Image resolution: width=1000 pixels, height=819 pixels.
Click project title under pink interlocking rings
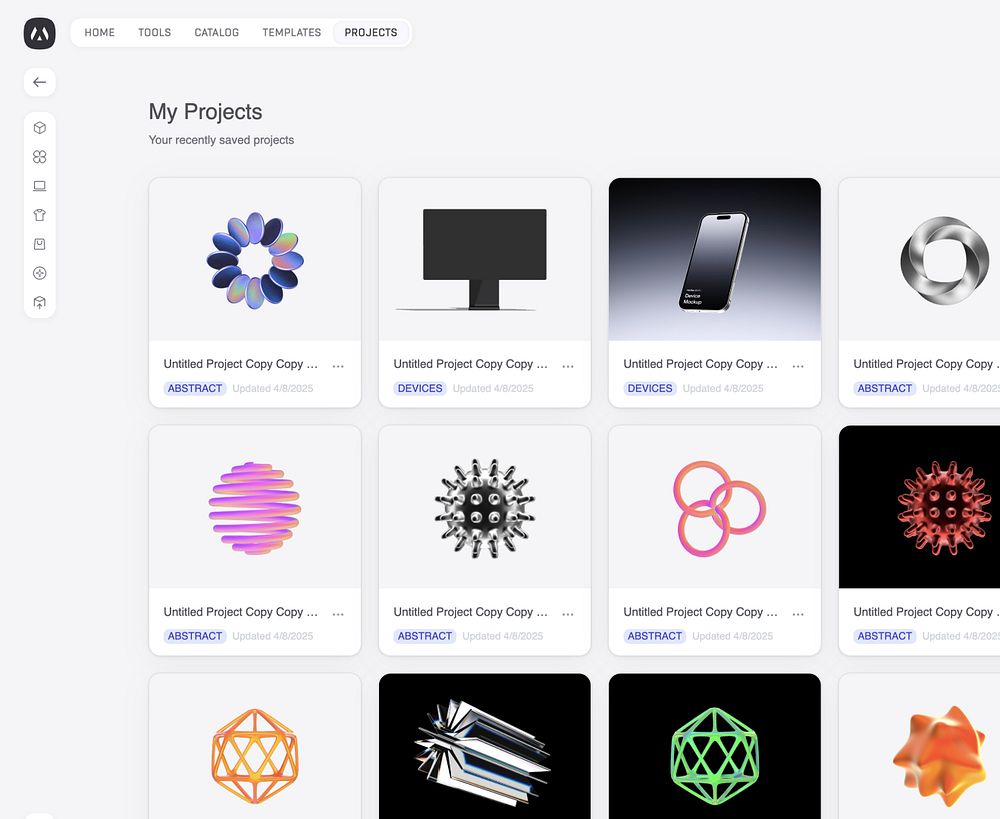click(x=700, y=612)
